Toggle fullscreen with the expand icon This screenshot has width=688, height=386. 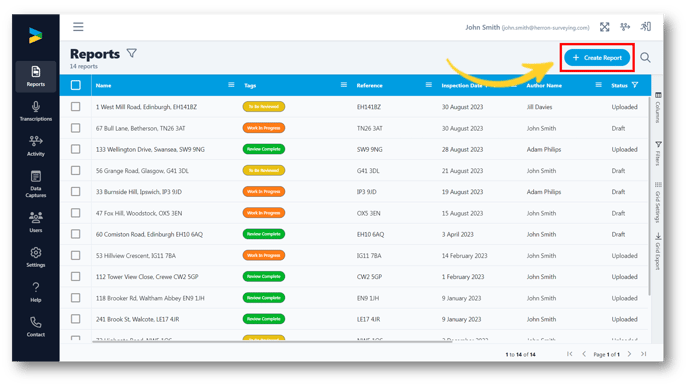click(605, 27)
